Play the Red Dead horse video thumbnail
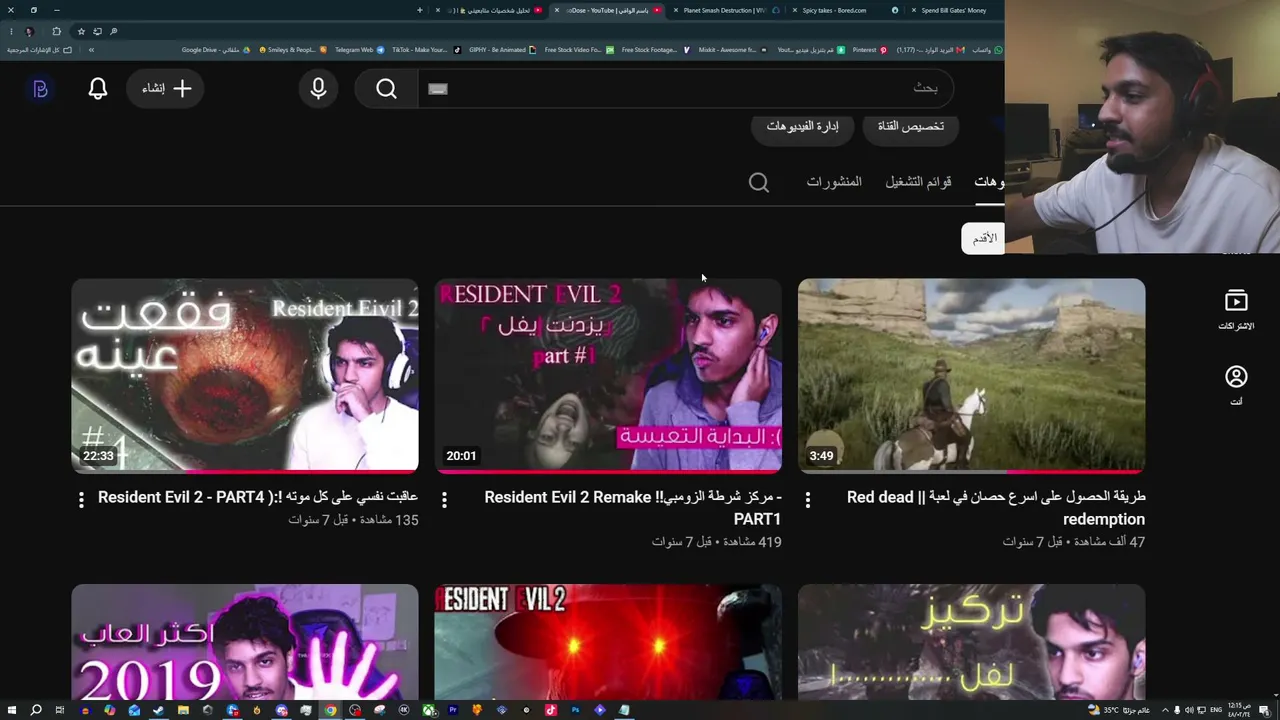The width and height of the screenshot is (1280, 720). pyautogui.click(x=972, y=375)
